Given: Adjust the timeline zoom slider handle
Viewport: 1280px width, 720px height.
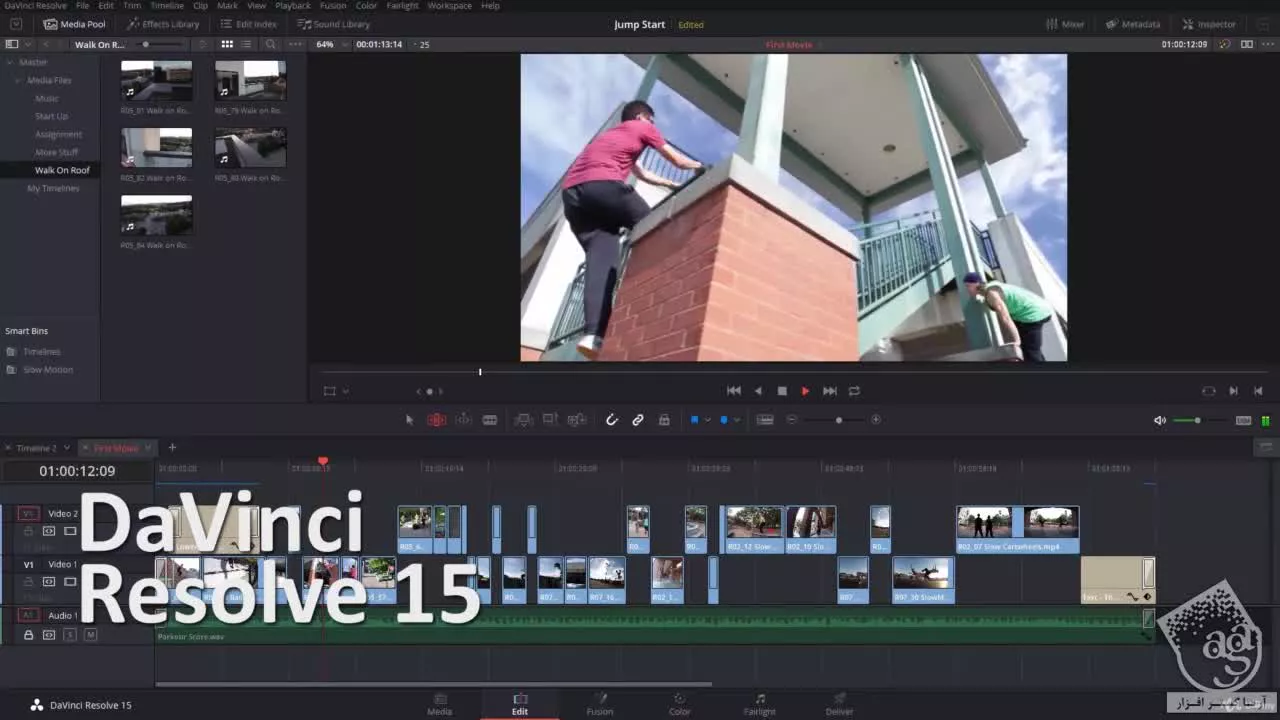Looking at the screenshot, I should coord(838,420).
